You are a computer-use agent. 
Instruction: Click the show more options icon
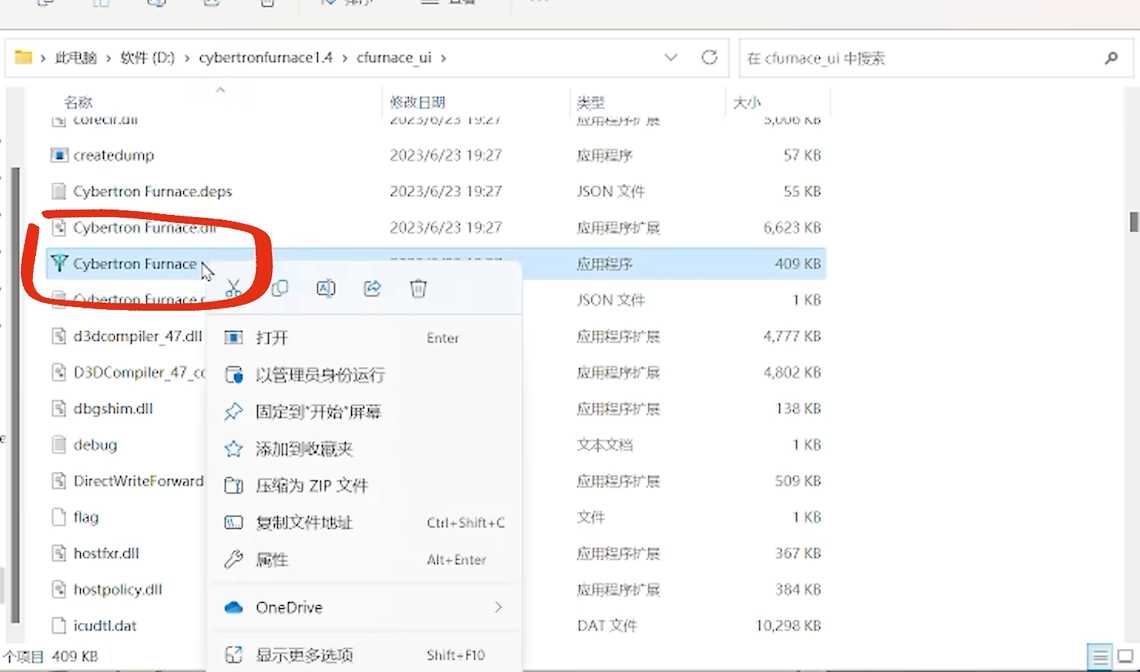pos(233,655)
